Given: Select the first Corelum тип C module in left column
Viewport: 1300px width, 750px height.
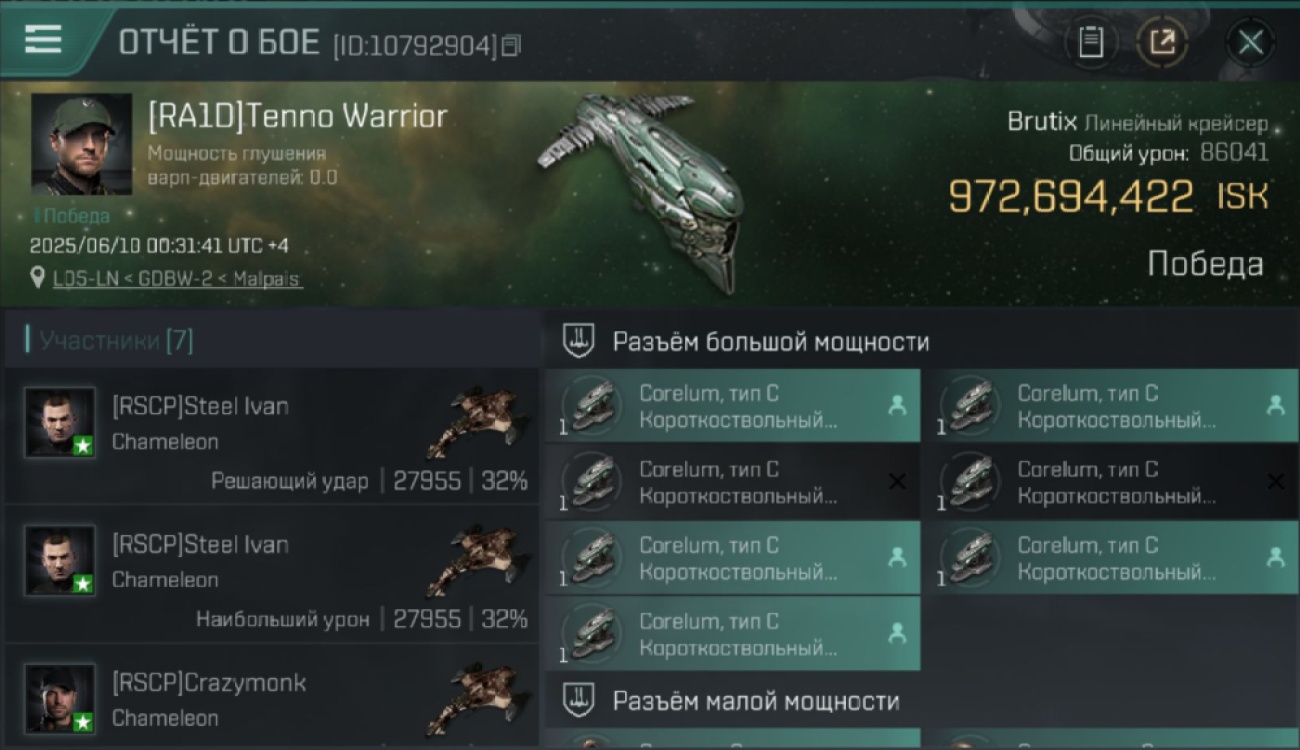Looking at the screenshot, I should point(732,406).
